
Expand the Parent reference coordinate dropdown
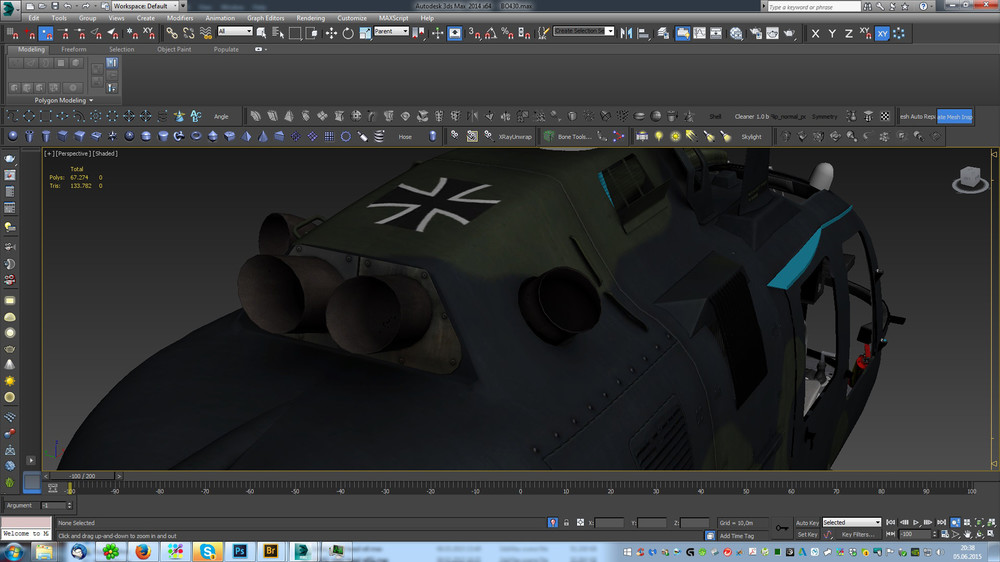tap(391, 31)
